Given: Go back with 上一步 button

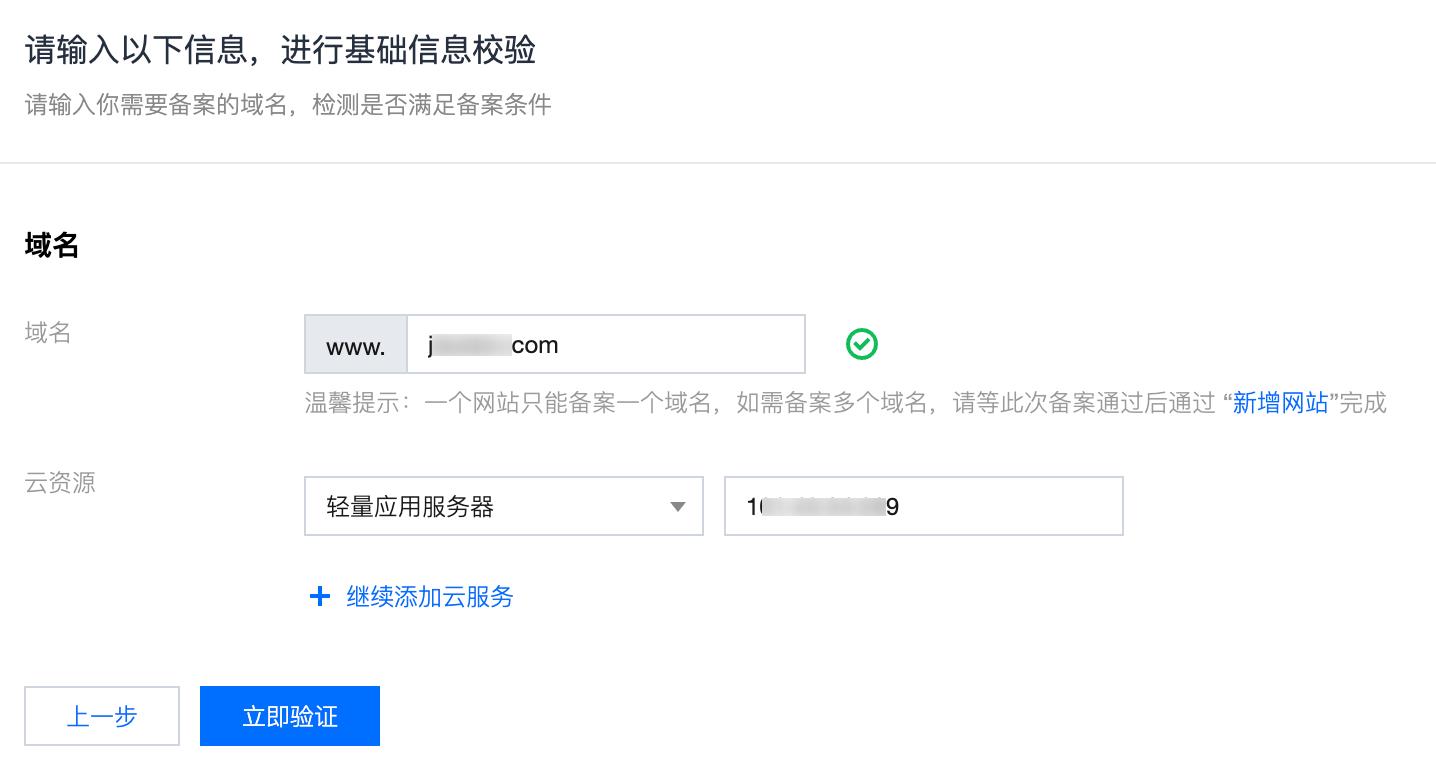Looking at the screenshot, I should [102, 716].
